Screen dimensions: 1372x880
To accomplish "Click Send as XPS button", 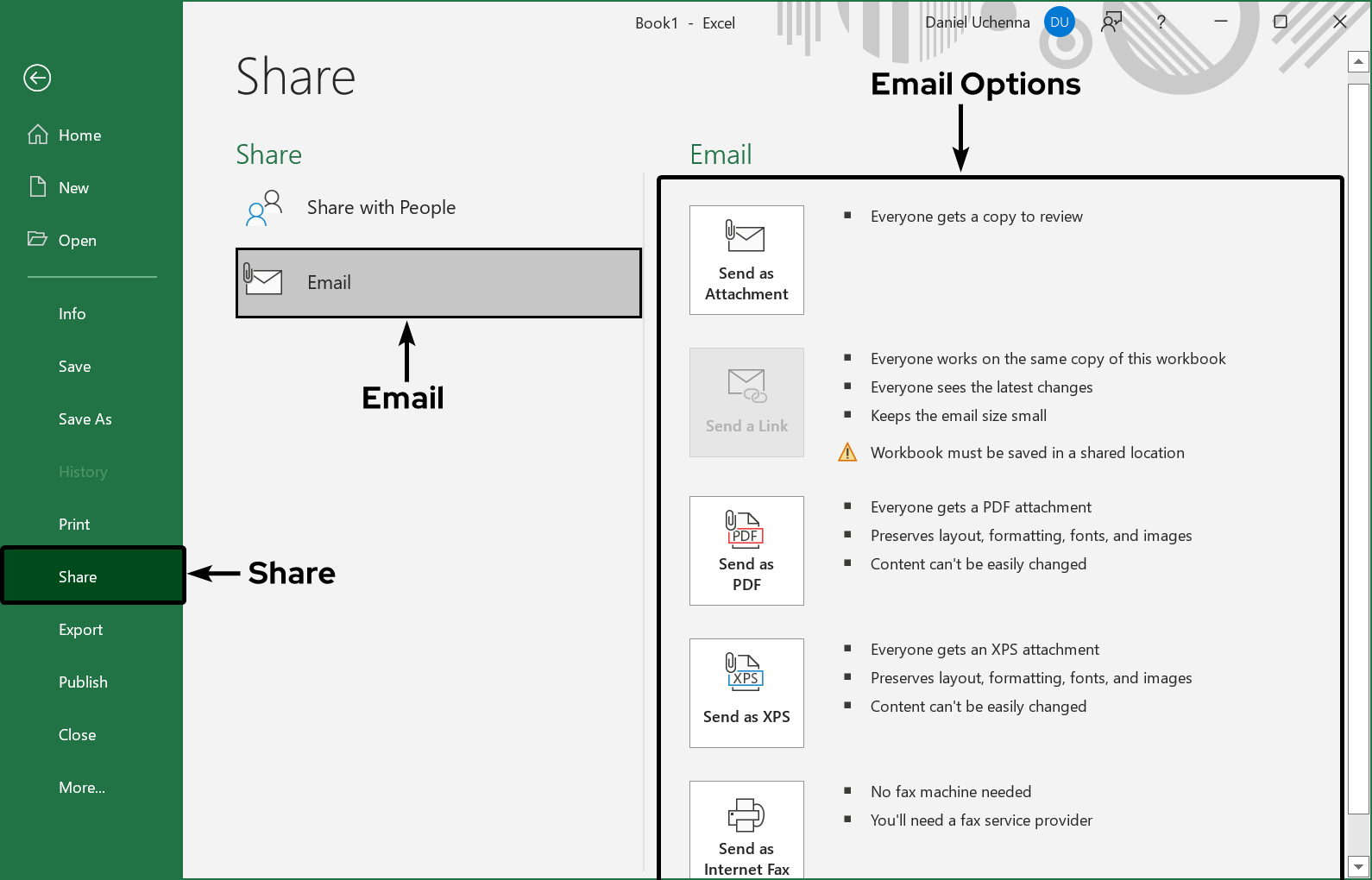I will point(746,693).
